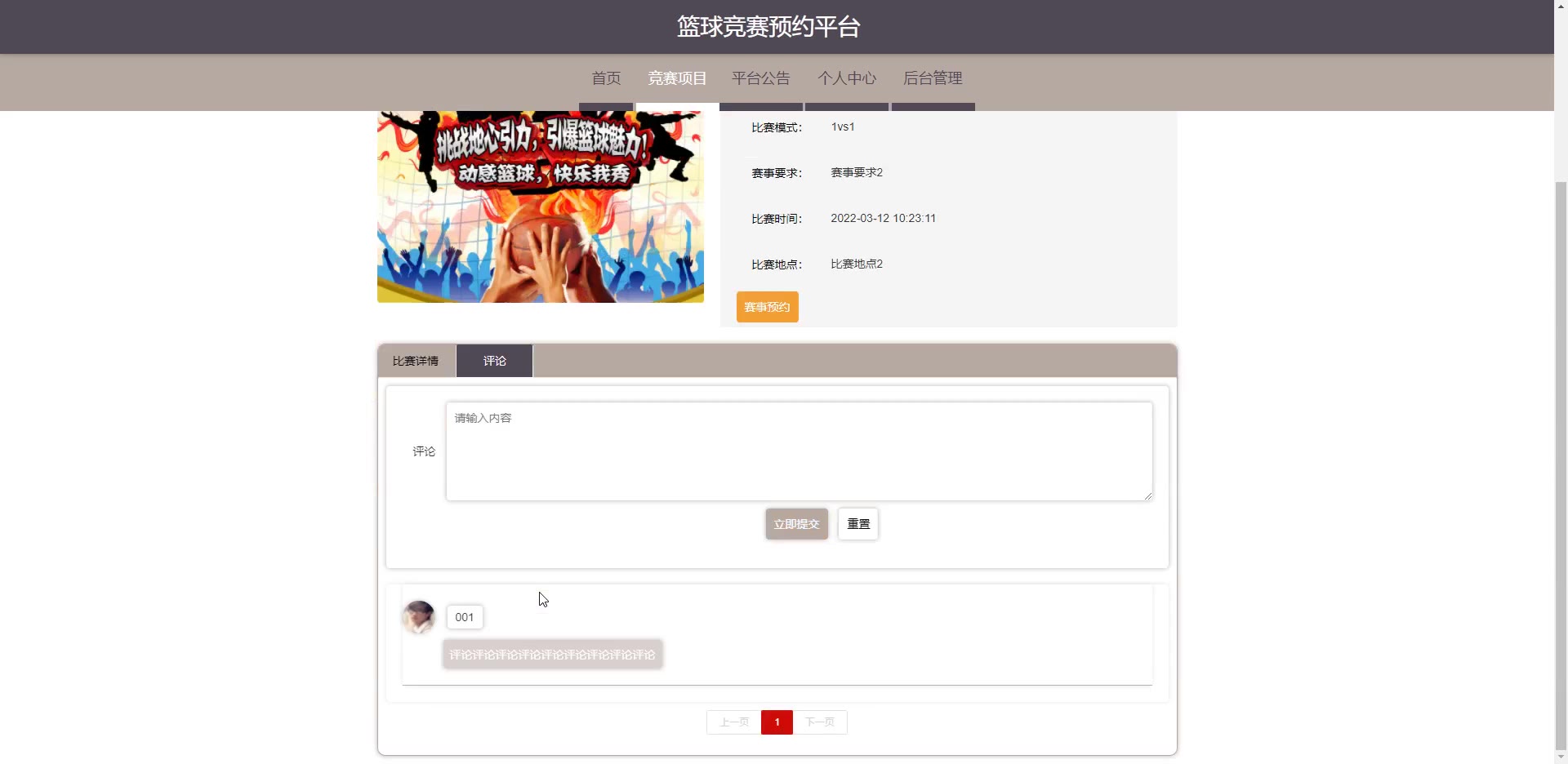Click the 比赛地点: label

point(777,264)
